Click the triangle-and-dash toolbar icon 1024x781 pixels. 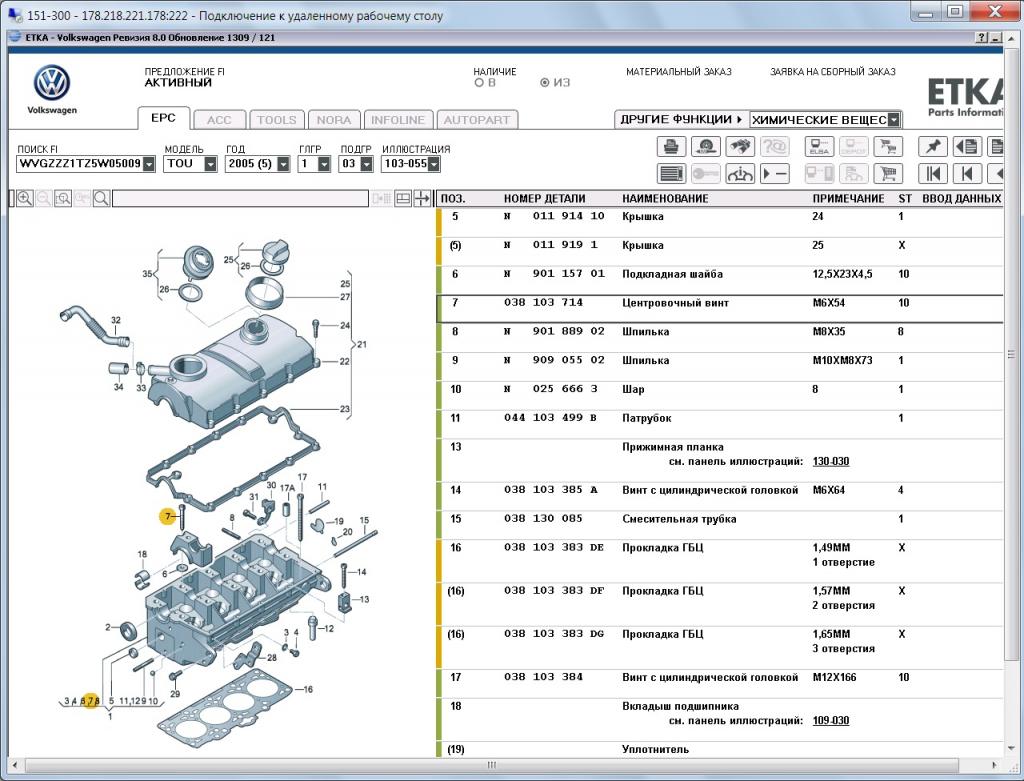(774, 174)
